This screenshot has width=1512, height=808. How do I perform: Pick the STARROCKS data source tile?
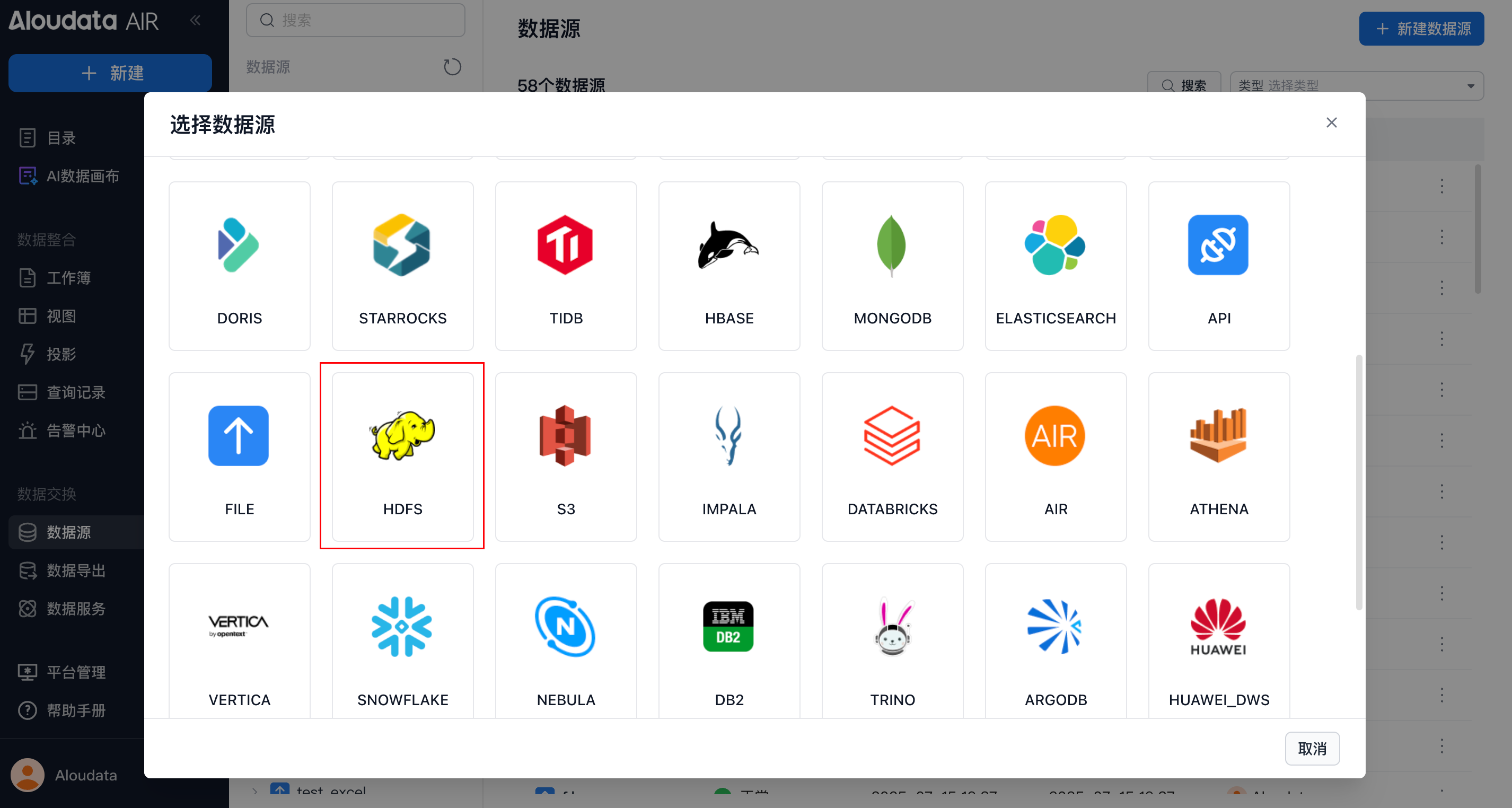pyautogui.click(x=402, y=265)
